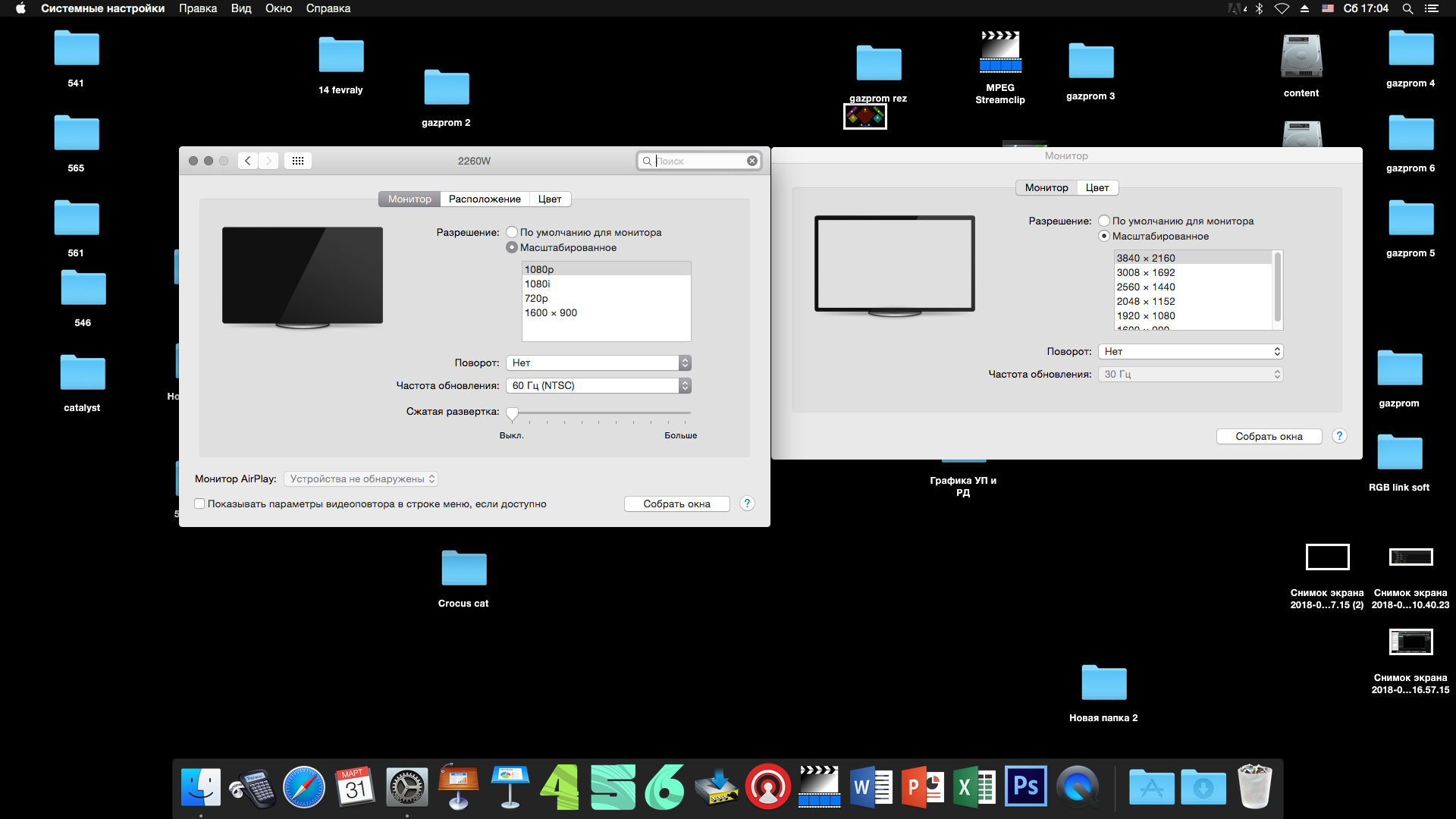This screenshot has width=1456, height=819.
Task: Click the back arrow in preferences toolbar
Action: click(247, 161)
